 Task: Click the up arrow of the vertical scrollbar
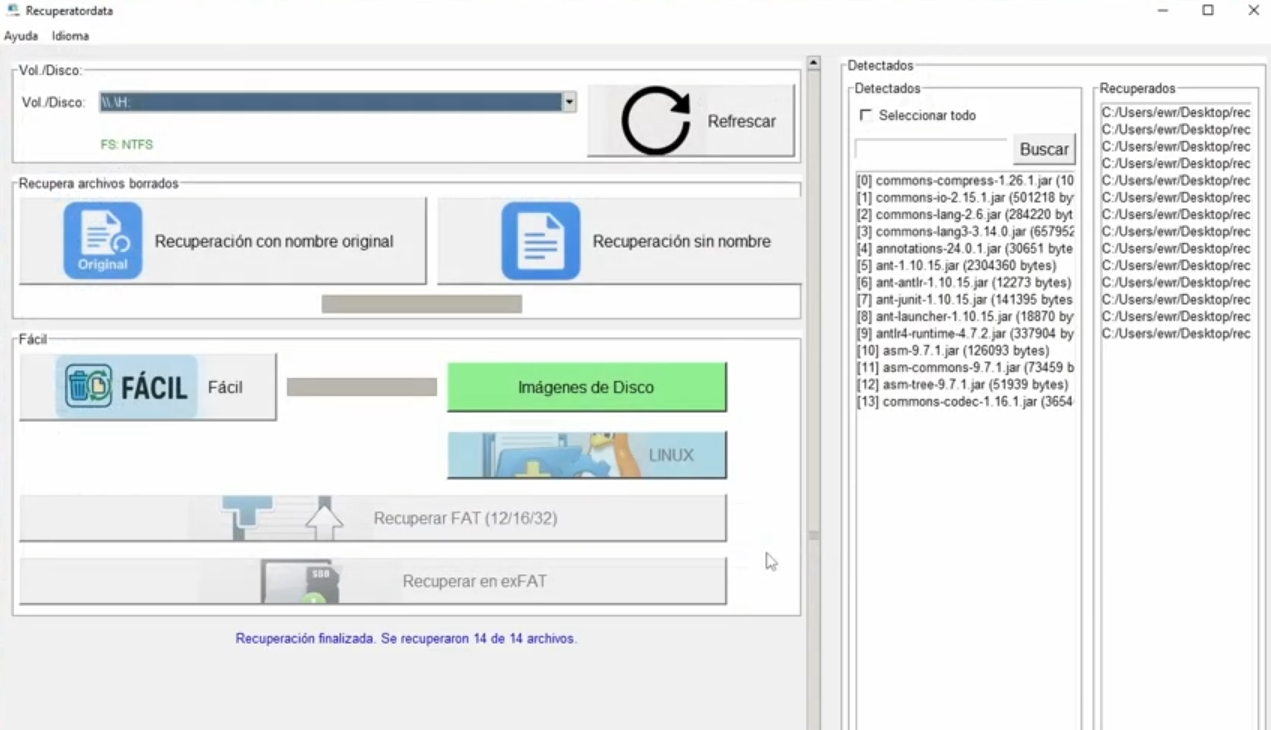tap(813, 64)
